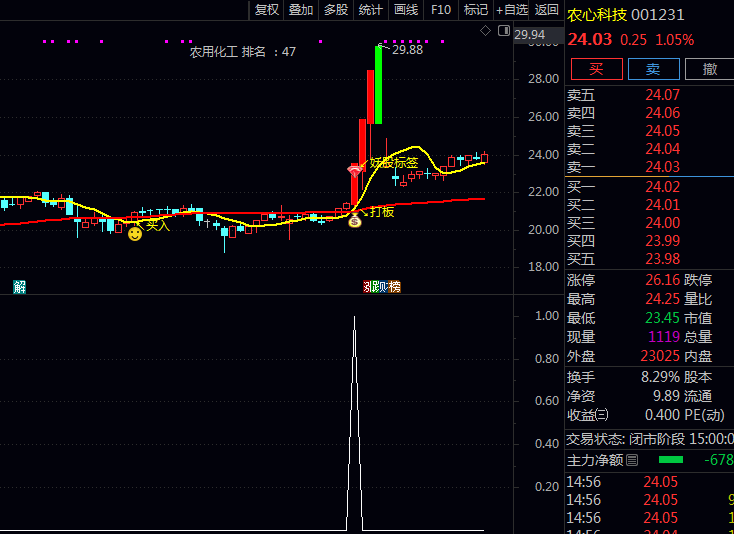Click the large green candlestick at the peak
This screenshot has height=534, width=734.
coord(378,85)
